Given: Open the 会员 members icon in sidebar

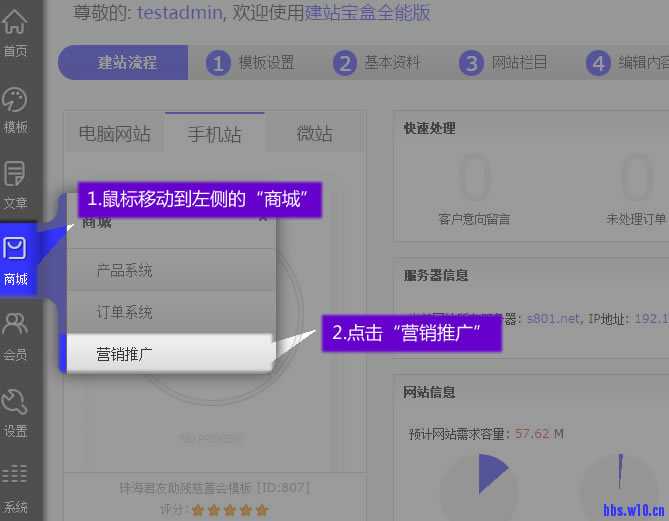Looking at the screenshot, I should click(16, 325).
